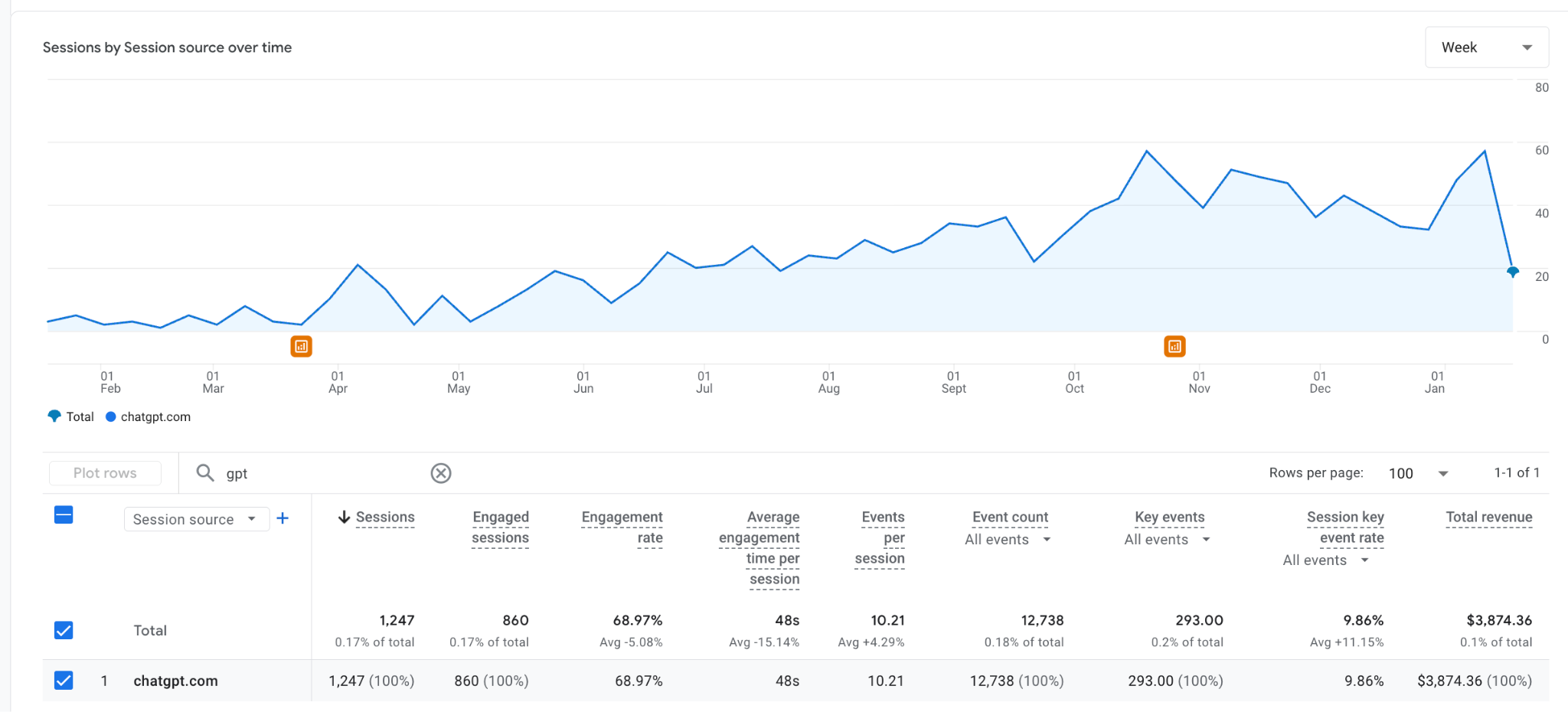This screenshot has width=1568, height=712.
Task: Click the Plot rows button
Action: coord(104,472)
